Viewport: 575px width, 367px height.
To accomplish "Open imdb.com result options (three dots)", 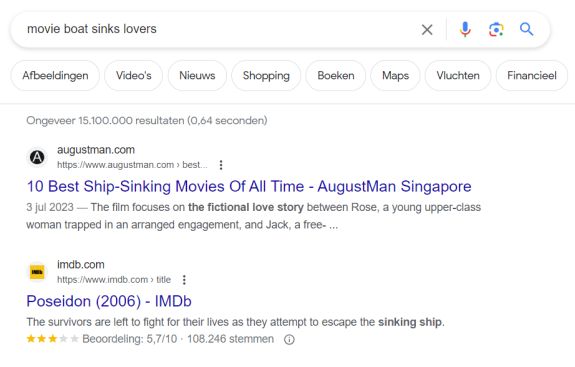I will (x=184, y=280).
